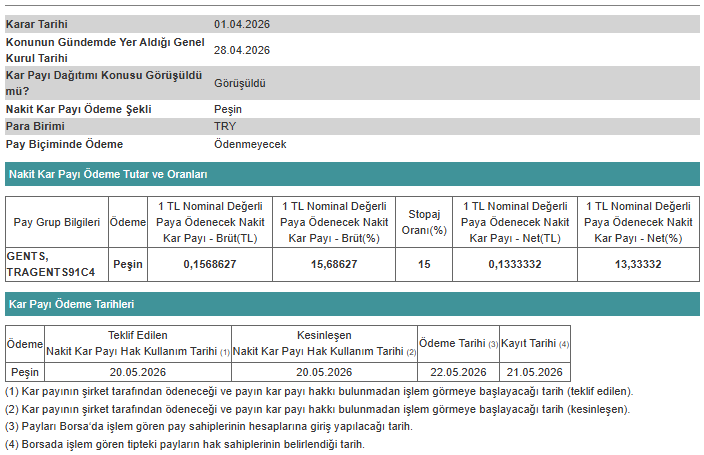Select the Konunun Gündemde Yer Aldığı Genel Kurul Tarihi label
Screen dimensions: 704x455
pos(105,50)
